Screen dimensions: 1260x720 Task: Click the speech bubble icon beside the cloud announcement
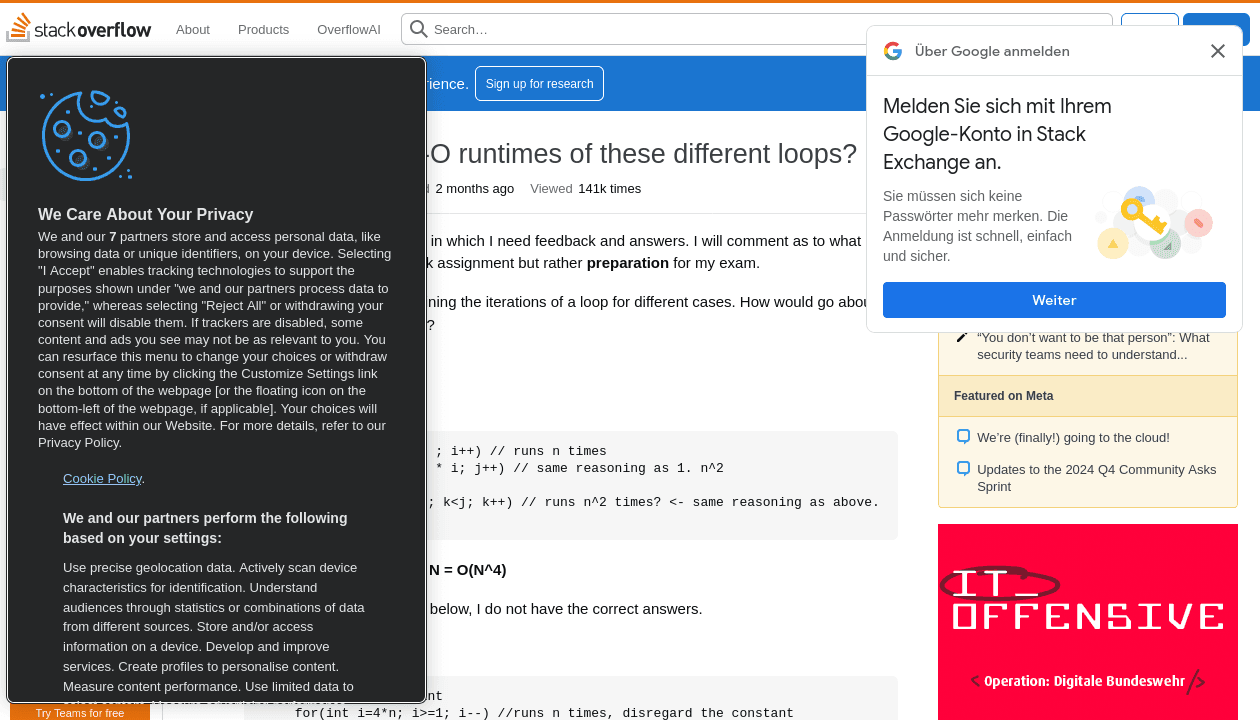[962, 436]
